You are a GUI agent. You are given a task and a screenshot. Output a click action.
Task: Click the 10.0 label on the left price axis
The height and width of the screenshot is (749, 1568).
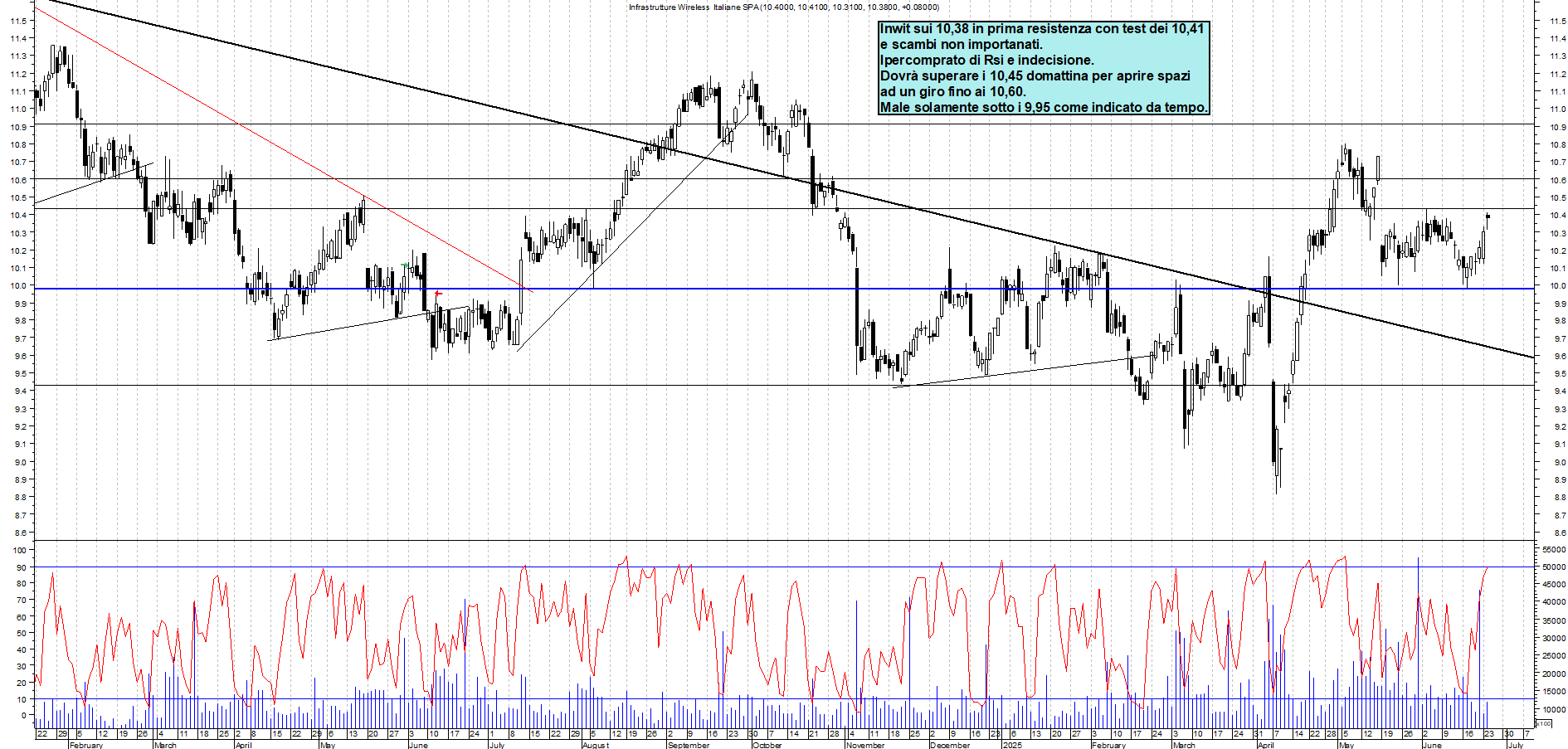(x=18, y=286)
